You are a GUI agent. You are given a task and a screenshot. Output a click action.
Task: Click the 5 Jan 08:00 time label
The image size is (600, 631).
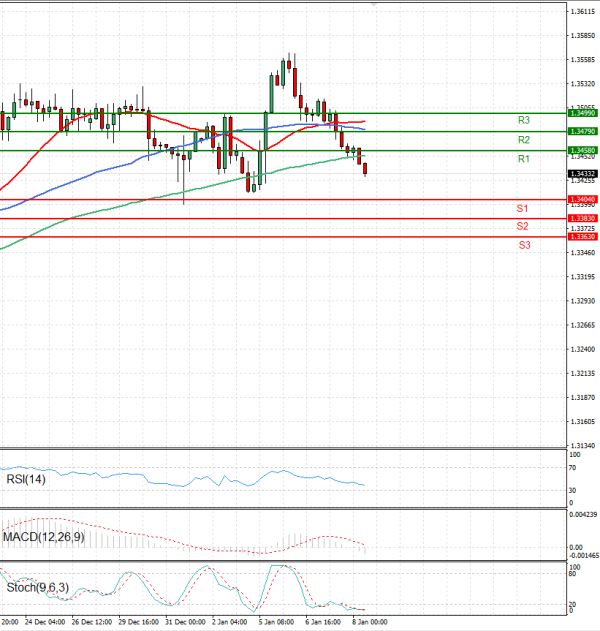(274, 622)
